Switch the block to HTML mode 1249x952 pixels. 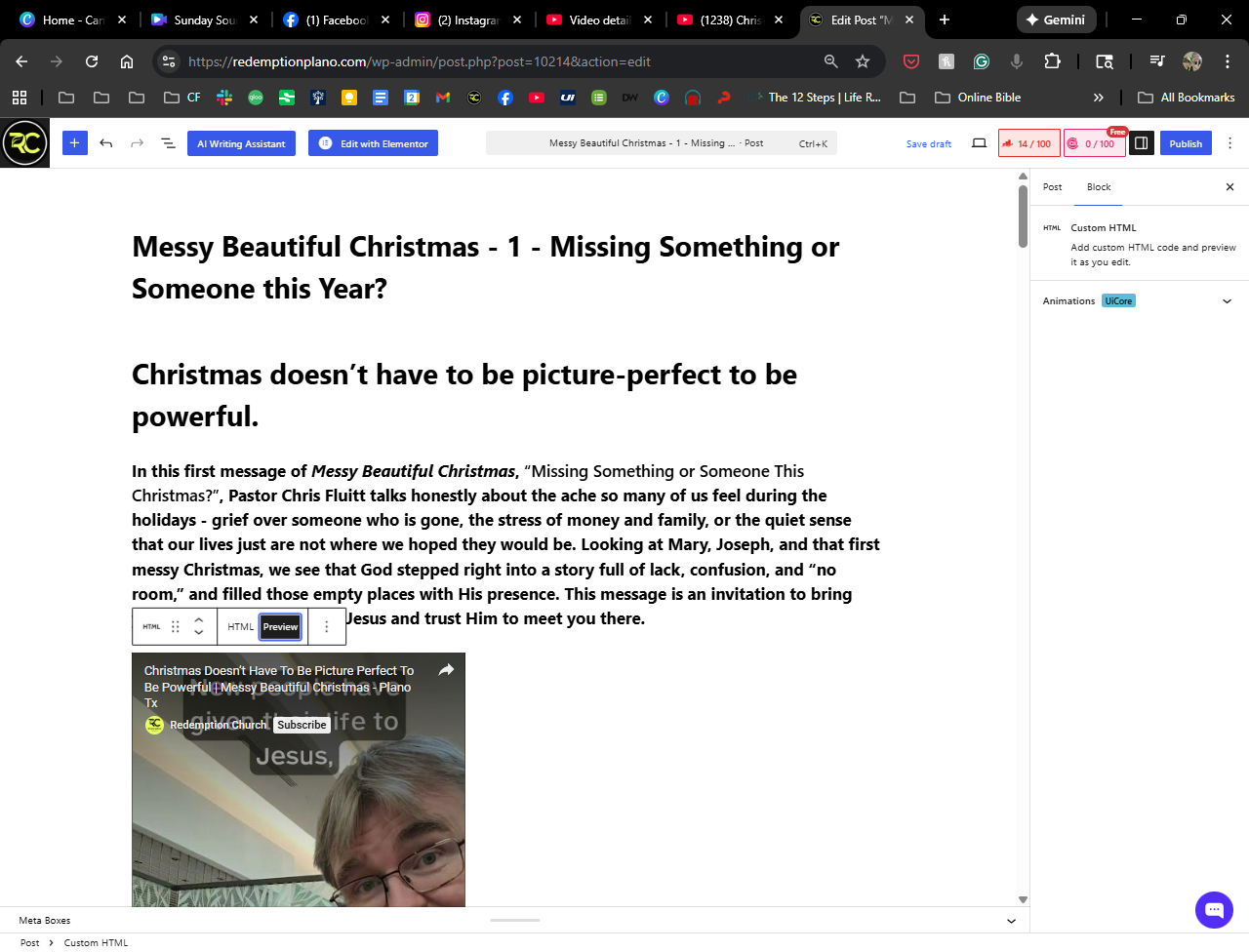point(240,627)
